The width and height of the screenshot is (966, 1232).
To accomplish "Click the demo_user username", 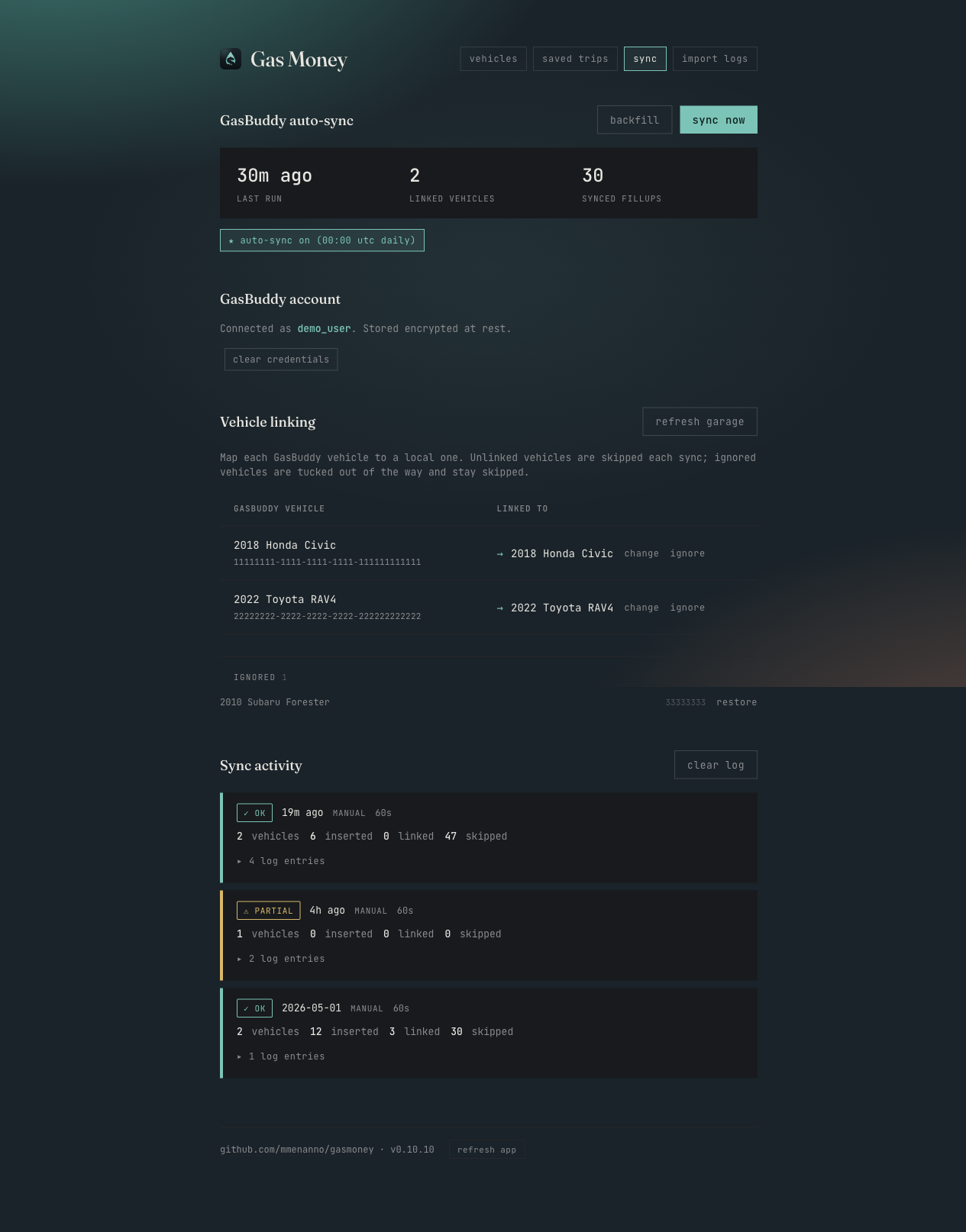I will pos(324,328).
